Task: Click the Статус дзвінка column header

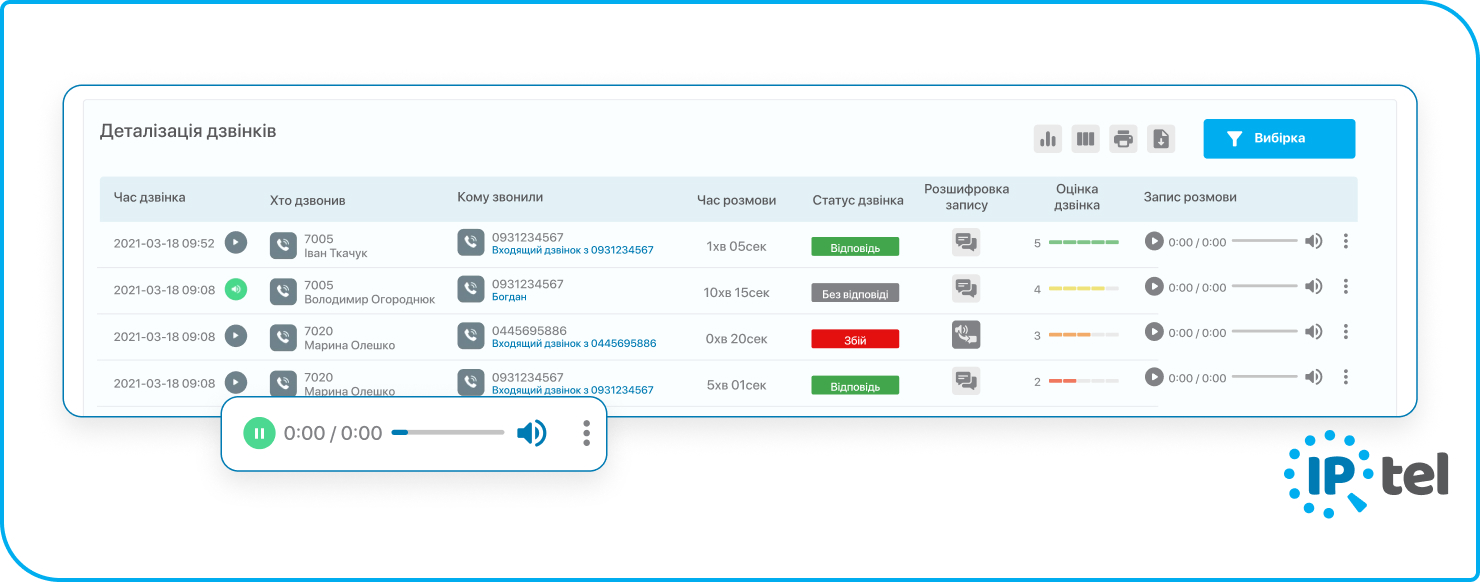Action: tap(857, 200)
